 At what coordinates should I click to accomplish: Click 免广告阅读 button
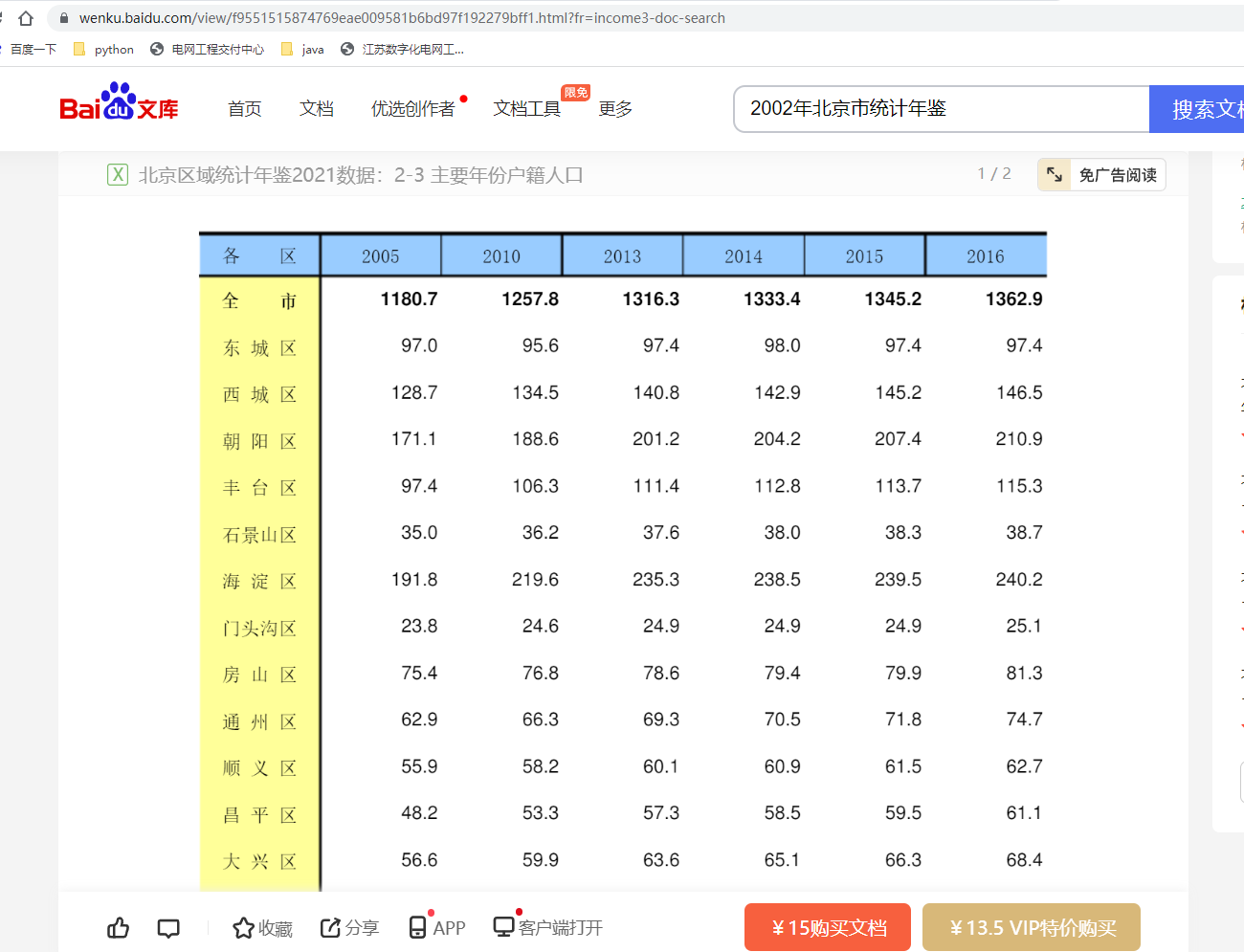point(1101,174)
